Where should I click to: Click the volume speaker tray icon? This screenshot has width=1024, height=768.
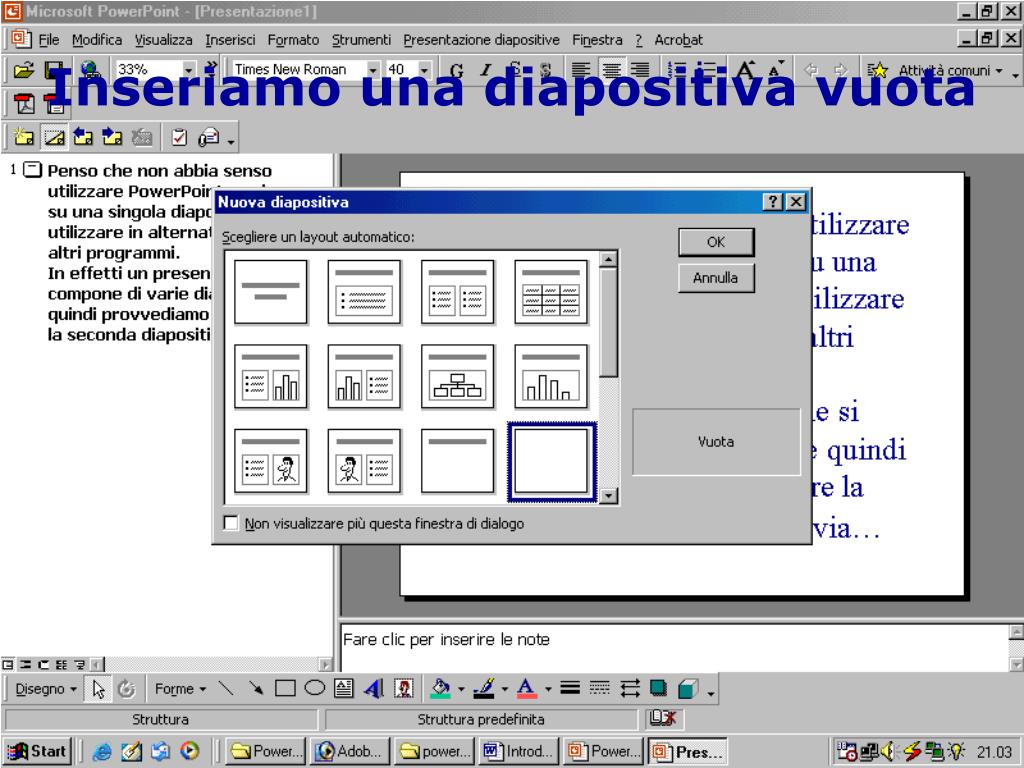tap(888, 752)
